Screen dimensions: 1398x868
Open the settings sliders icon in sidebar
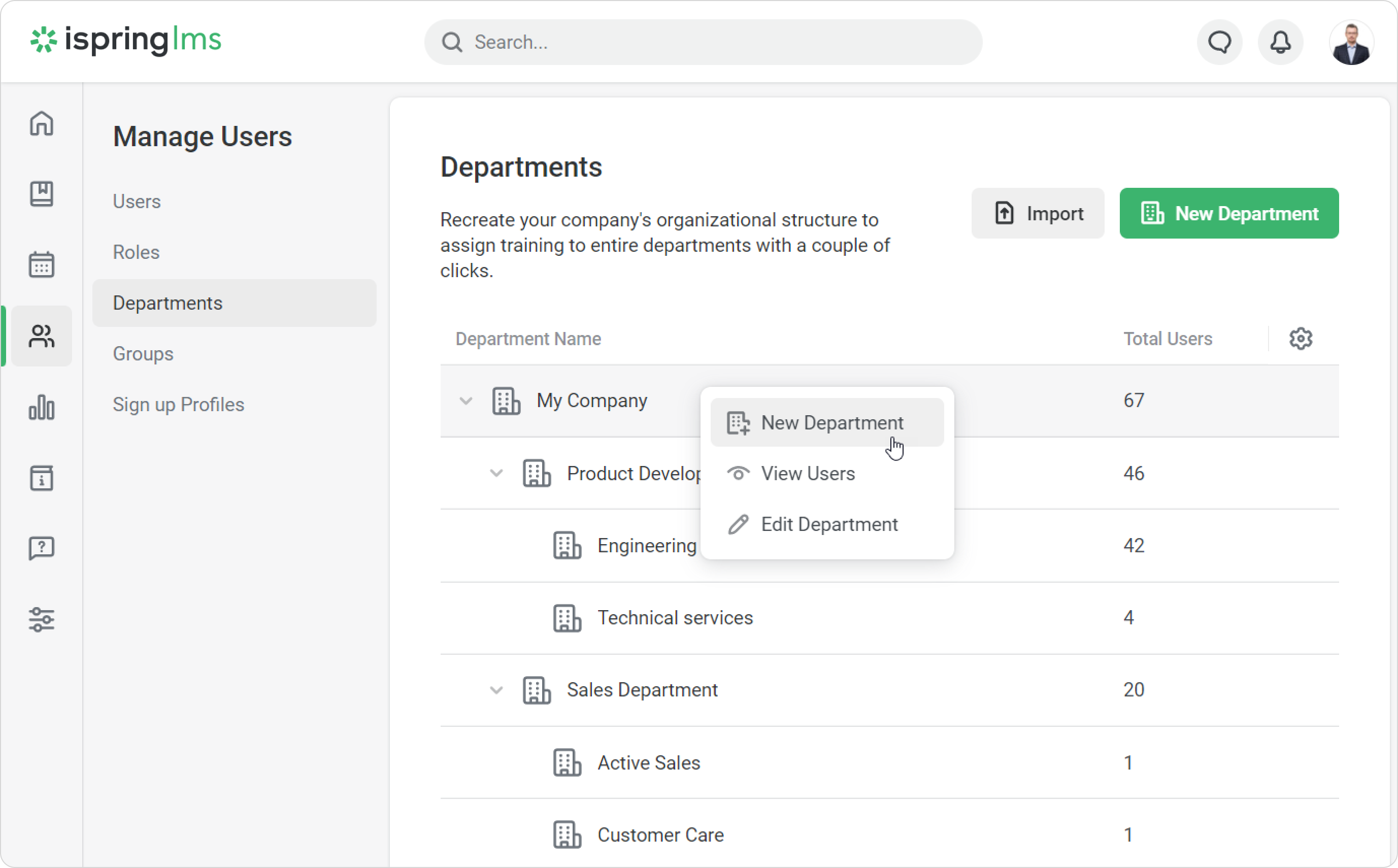point(41,619)
